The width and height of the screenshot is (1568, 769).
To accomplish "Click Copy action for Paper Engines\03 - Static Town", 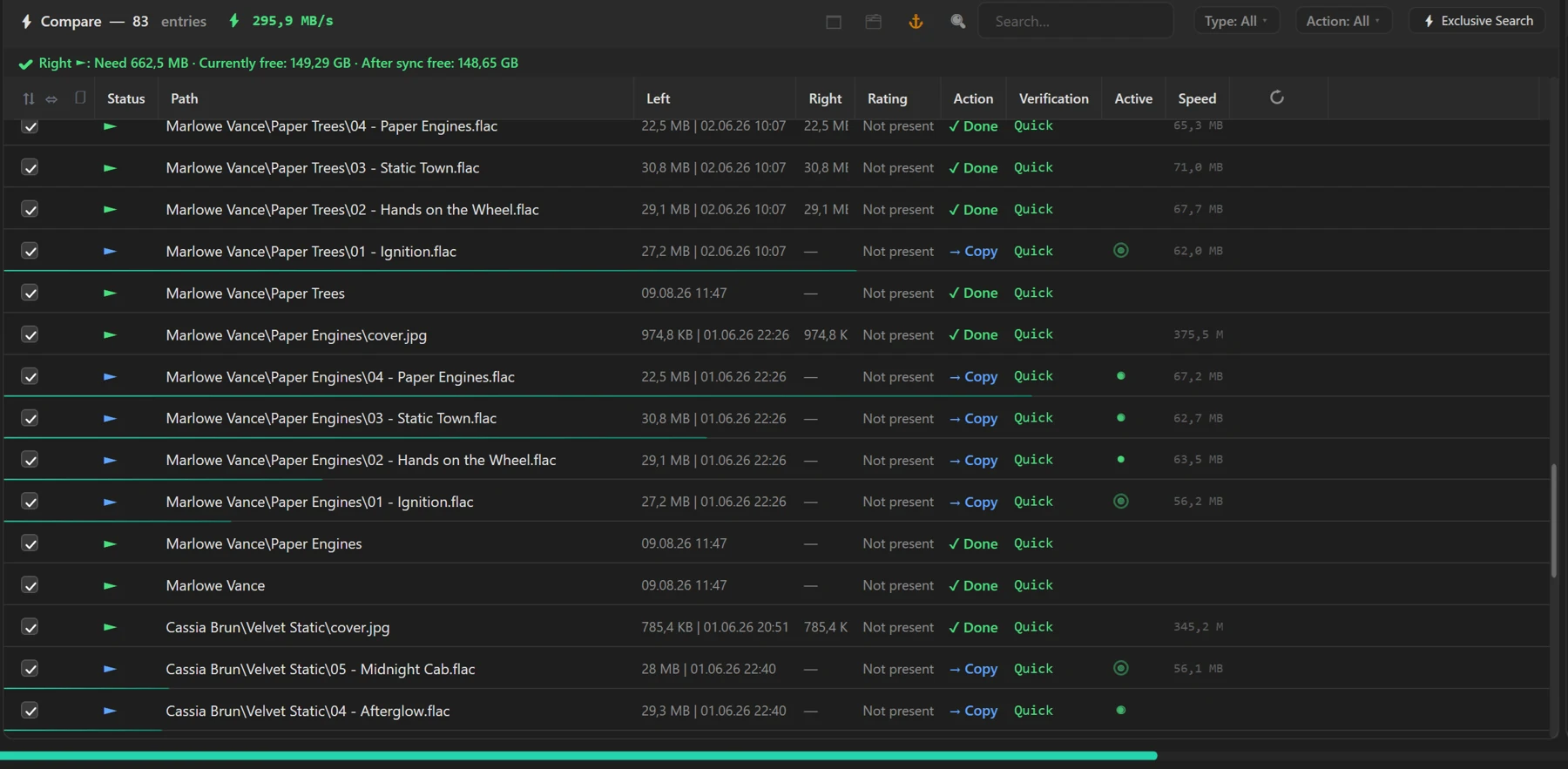I will pyautogui.click(x=974, y=418).
